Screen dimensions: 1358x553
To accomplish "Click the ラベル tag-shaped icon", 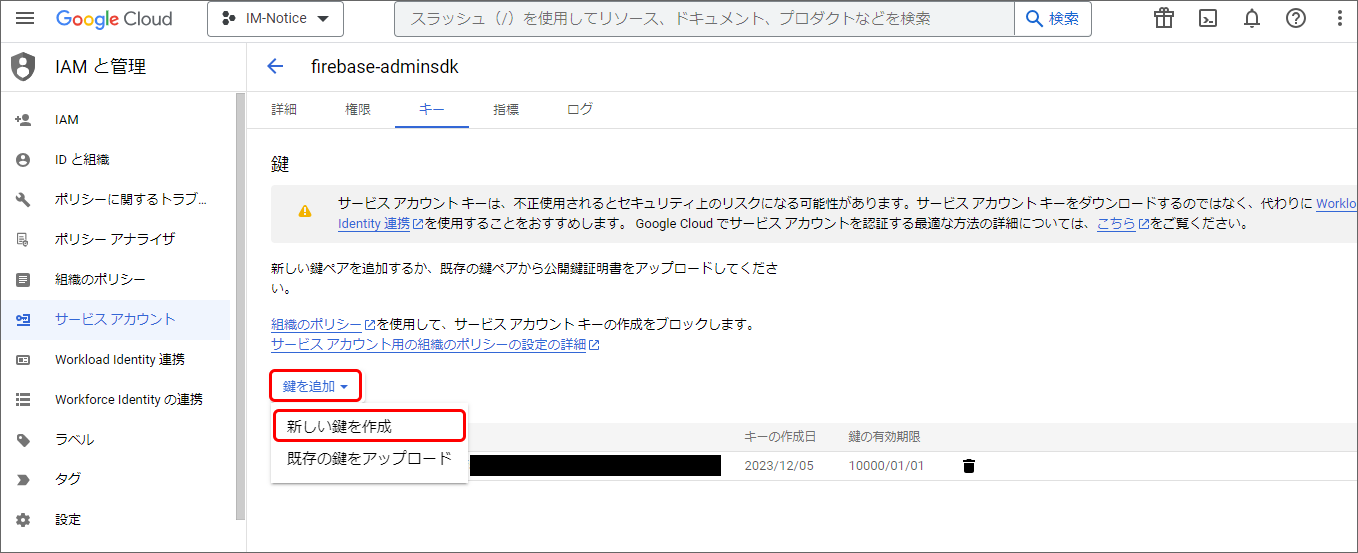I will click(23, 440).
